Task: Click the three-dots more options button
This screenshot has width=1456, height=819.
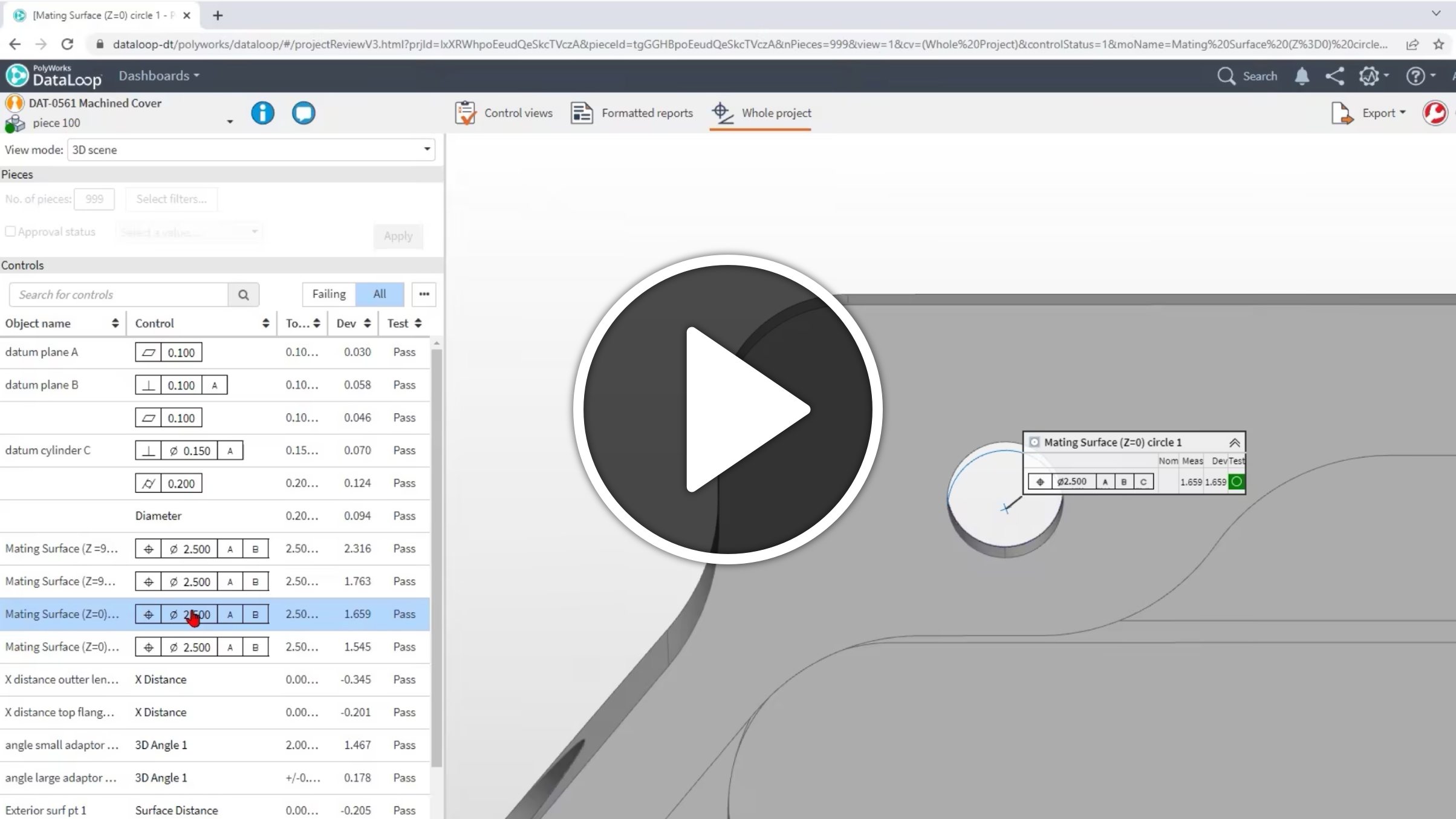Action: coord(424,294)
